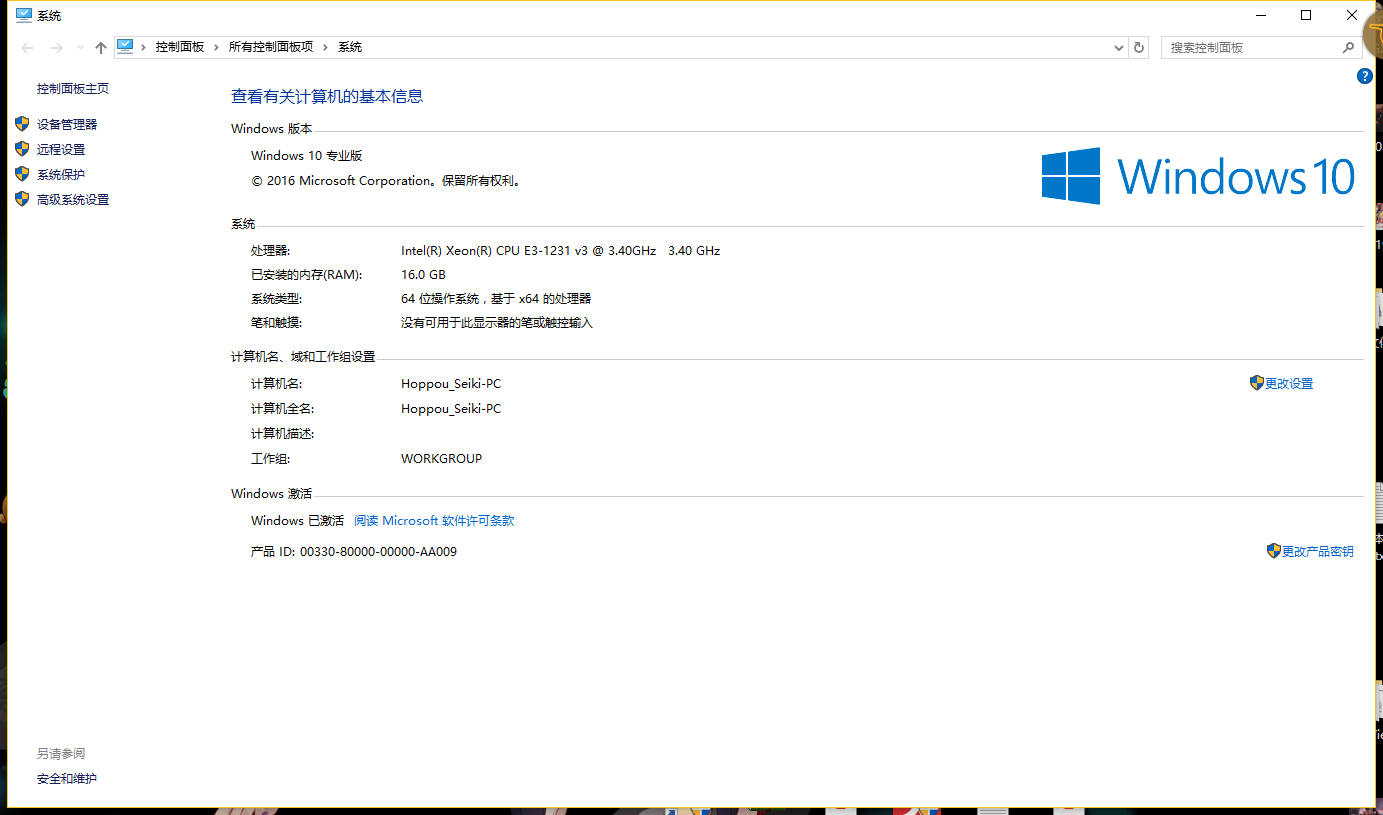This screenshot has width=1383, height=815.
Task: Refresh the System page
Action: [x=1138, y=47]
